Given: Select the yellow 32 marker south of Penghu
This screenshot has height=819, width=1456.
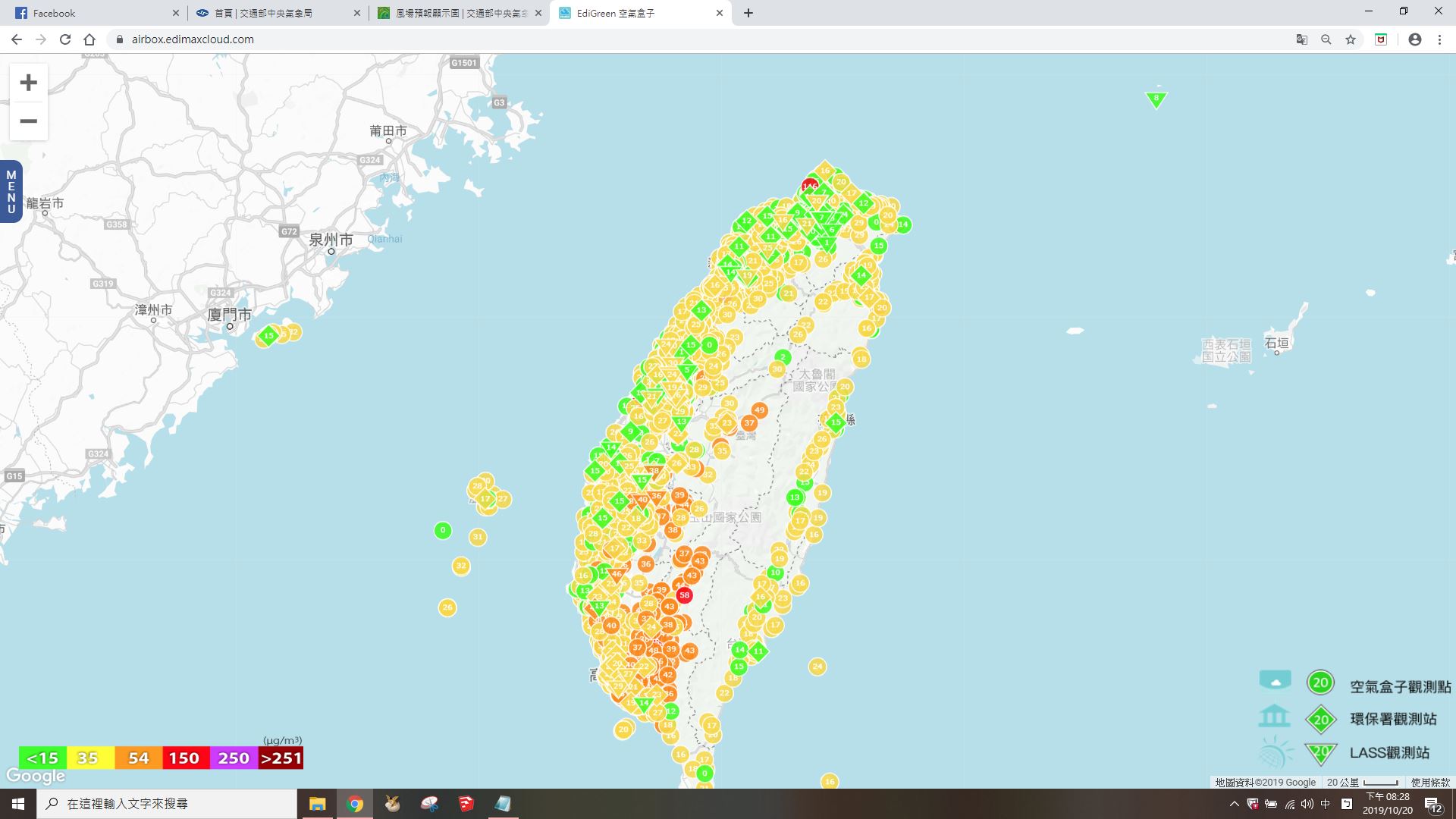Looking at the screenshot, I should point(461,566).
